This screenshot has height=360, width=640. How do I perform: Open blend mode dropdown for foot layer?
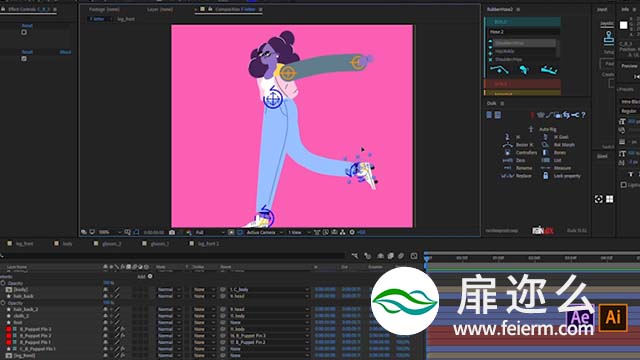pos(169,322)
